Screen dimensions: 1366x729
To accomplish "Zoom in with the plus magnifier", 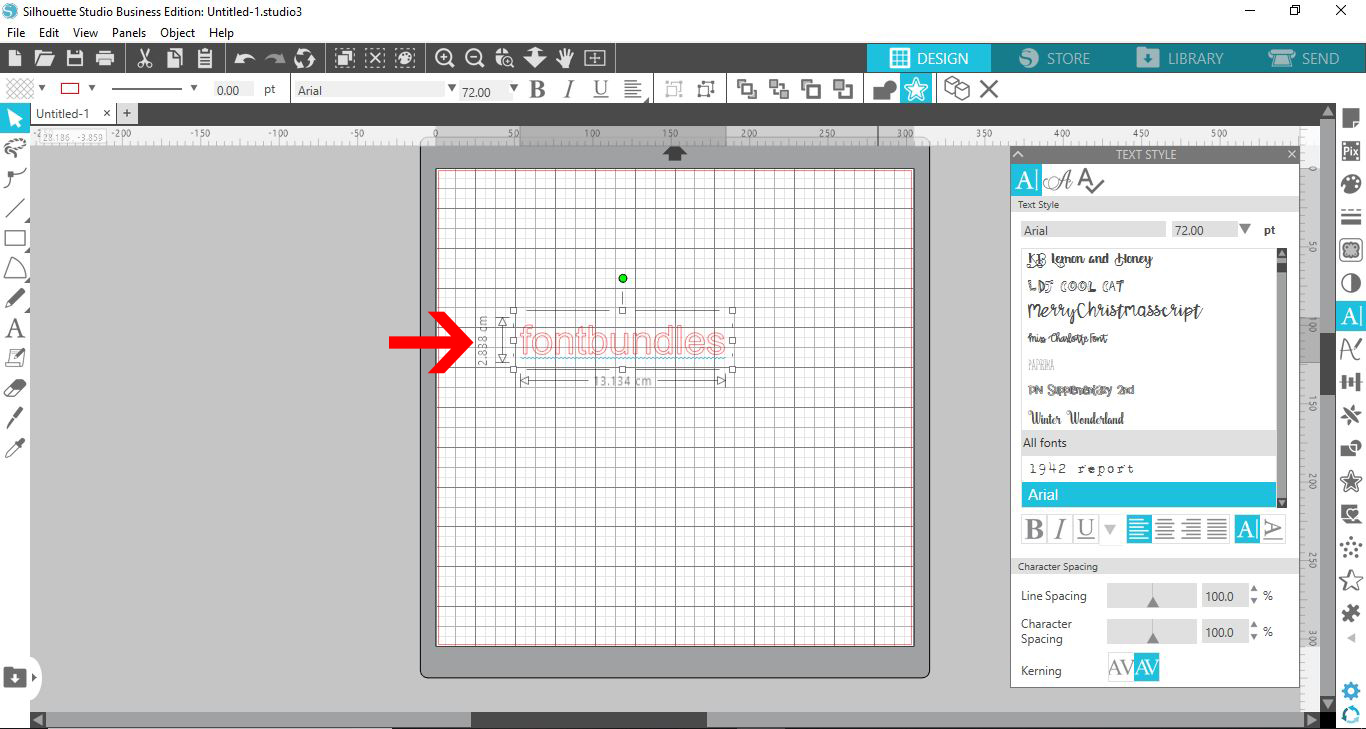I will coord(445,58).
